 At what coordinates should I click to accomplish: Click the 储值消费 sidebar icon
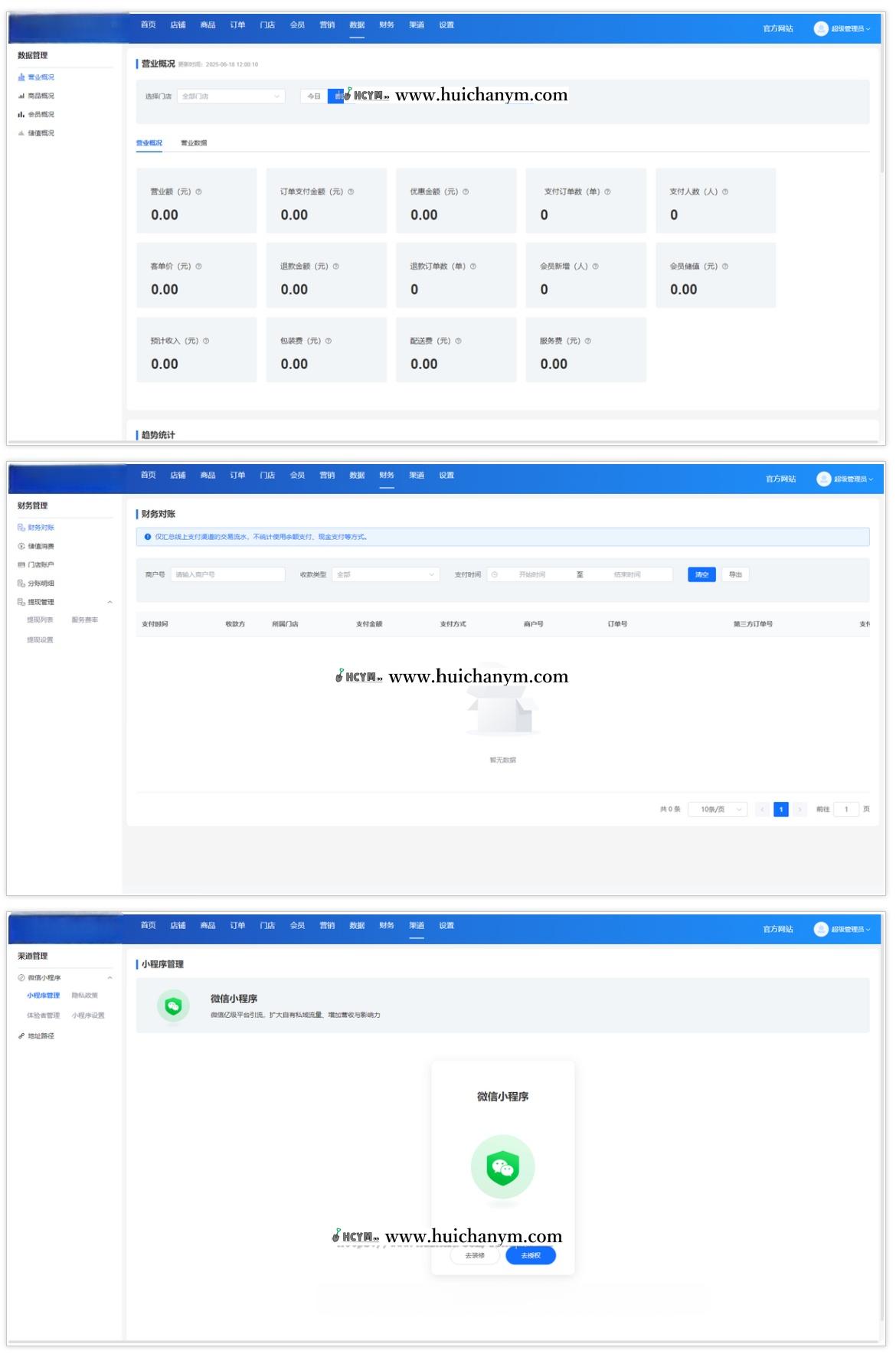[x=21, y=547]
